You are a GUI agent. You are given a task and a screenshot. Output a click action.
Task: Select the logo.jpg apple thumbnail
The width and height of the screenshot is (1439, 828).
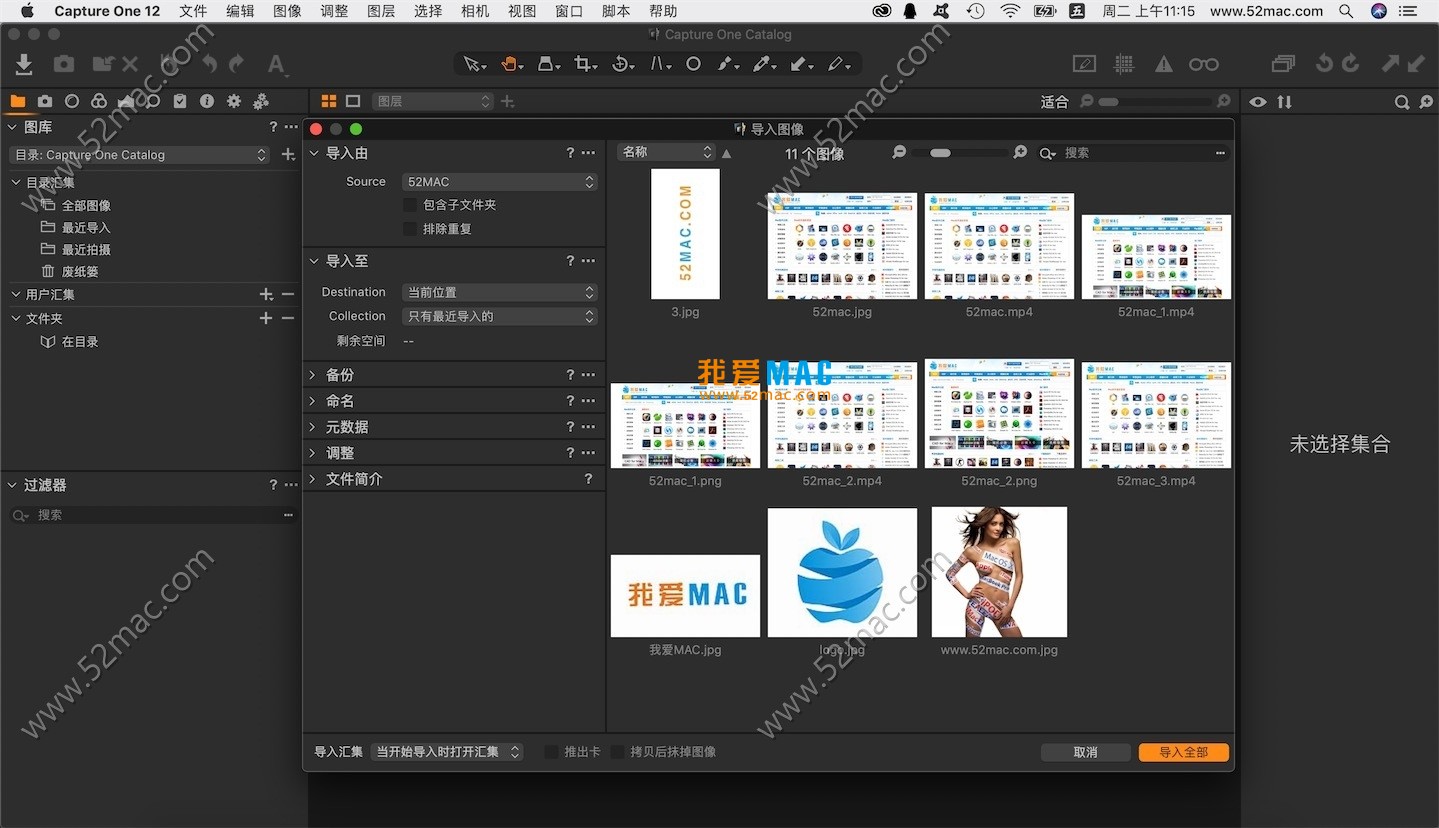tap(842, 572)
